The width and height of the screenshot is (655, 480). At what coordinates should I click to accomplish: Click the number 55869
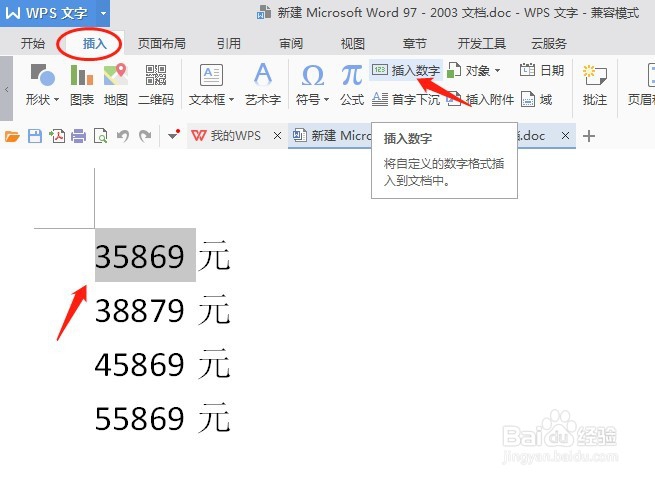[140, 418]
